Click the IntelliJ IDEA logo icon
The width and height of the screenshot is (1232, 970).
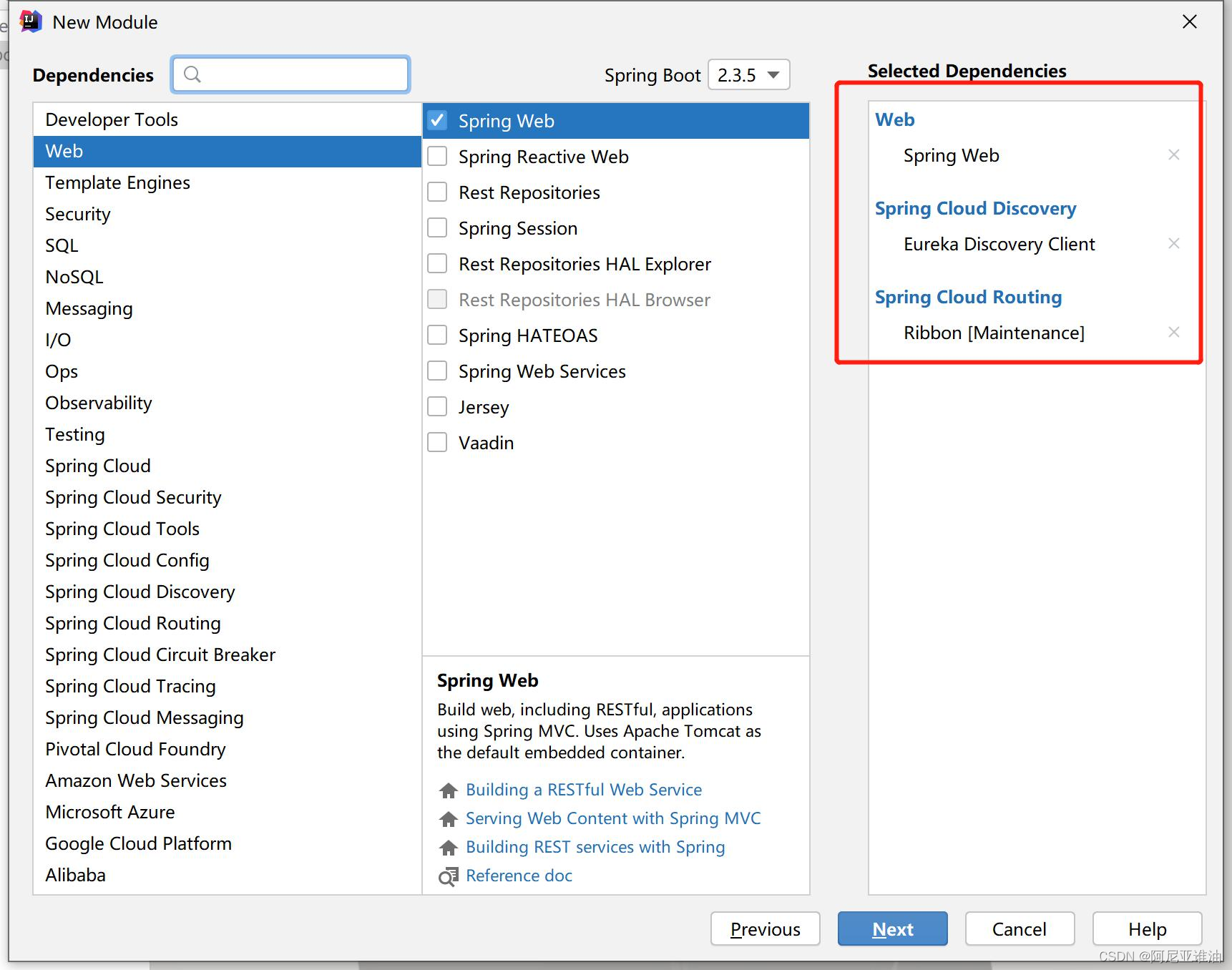click(31, 22)
